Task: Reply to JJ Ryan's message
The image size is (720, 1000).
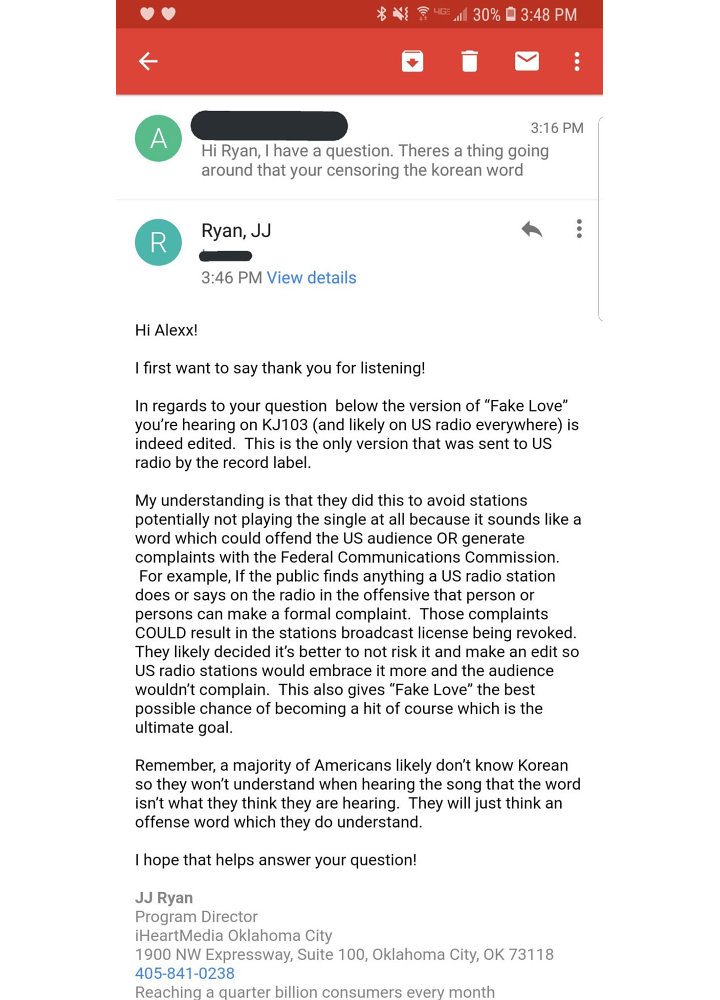Action: coord(531,229)
